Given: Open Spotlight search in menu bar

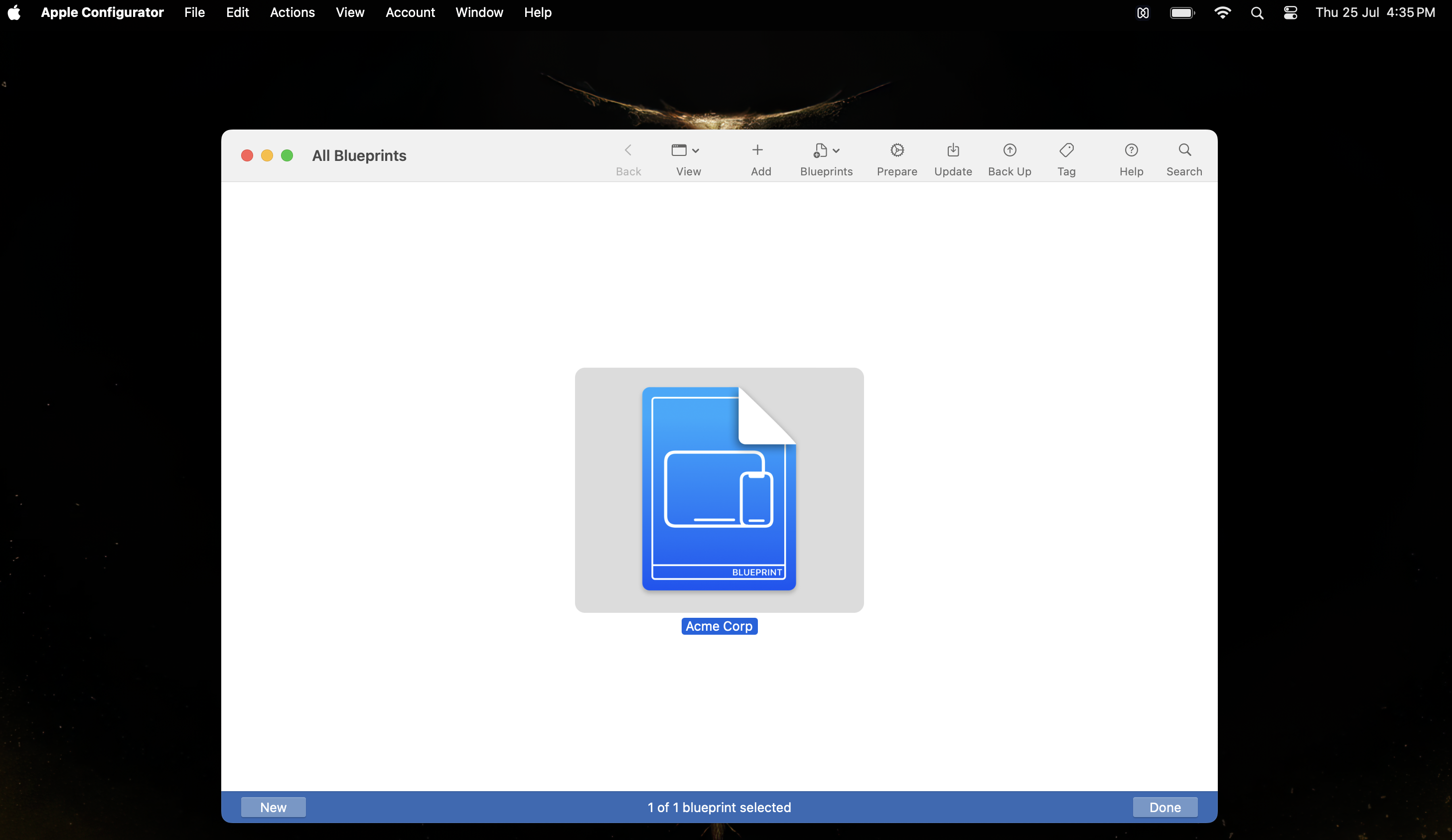Looking at the screenshot, I should pos(1257,12).
